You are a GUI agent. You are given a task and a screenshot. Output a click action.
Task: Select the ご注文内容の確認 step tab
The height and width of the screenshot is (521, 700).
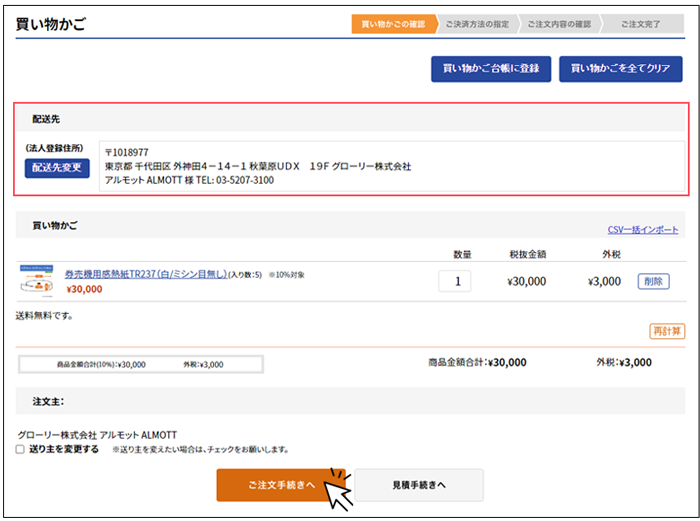click(559, 24)
